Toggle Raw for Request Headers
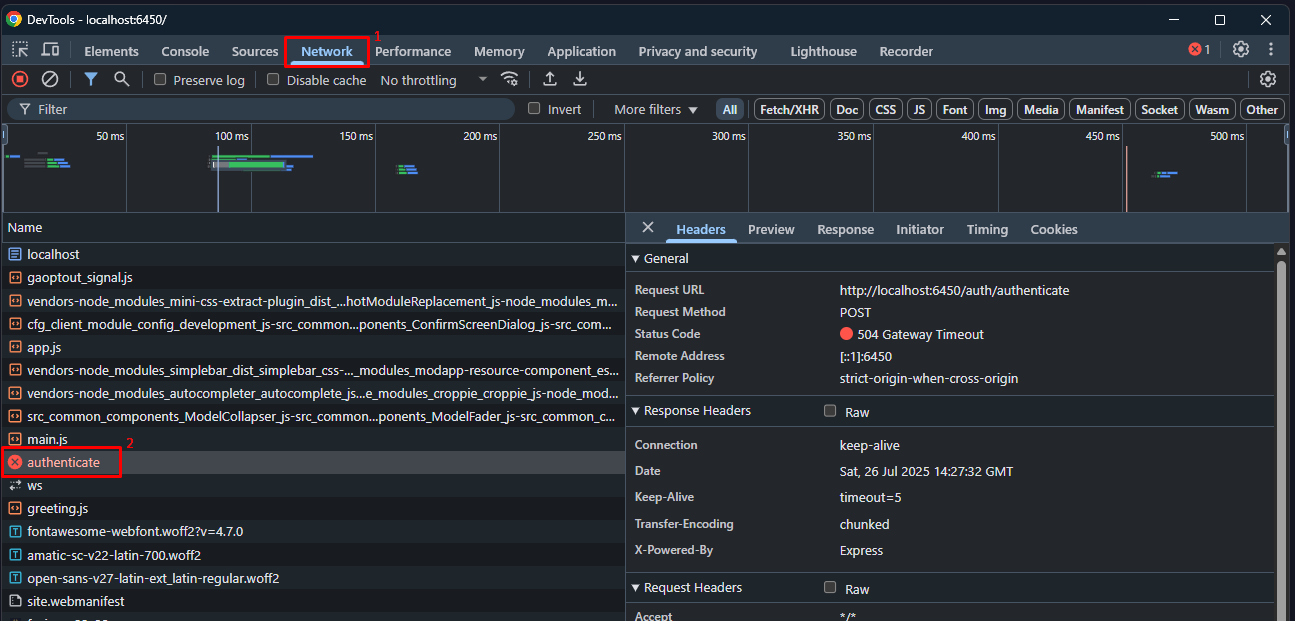The width and height of the screenshot is (1295, 621). pyautogui.click(x=830, y=588)
